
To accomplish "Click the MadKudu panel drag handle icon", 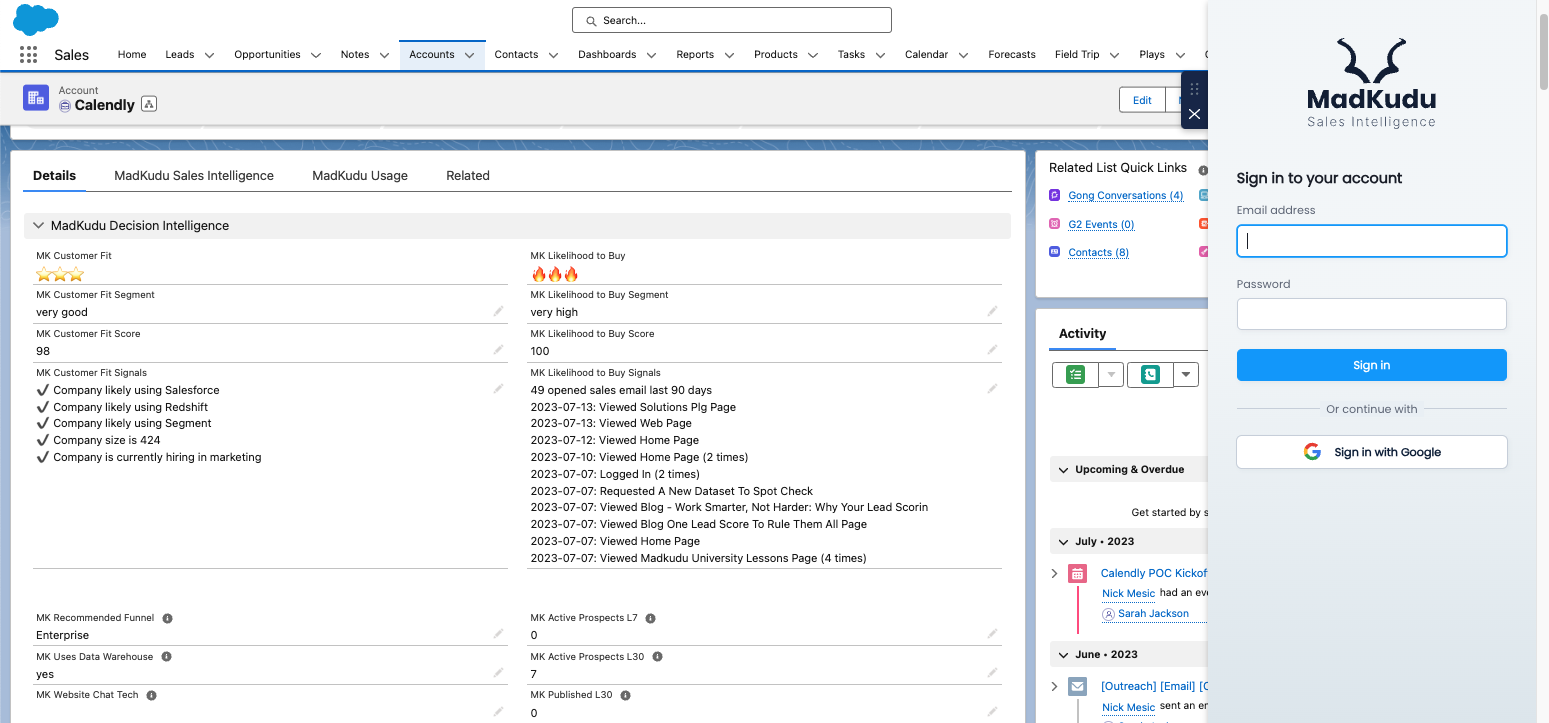I will 1194,89.
